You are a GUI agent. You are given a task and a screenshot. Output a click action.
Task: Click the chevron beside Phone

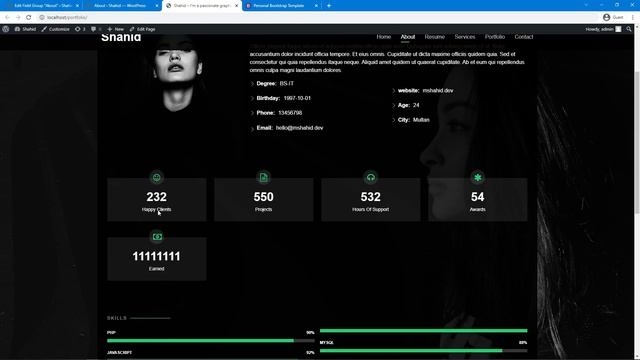click(252, 113)
